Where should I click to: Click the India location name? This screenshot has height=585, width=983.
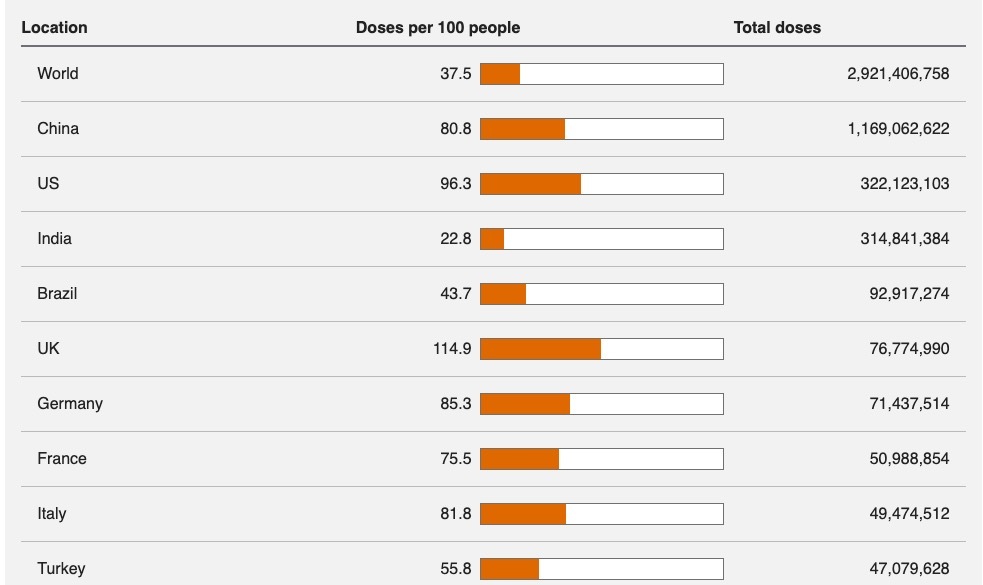[54, 239]
